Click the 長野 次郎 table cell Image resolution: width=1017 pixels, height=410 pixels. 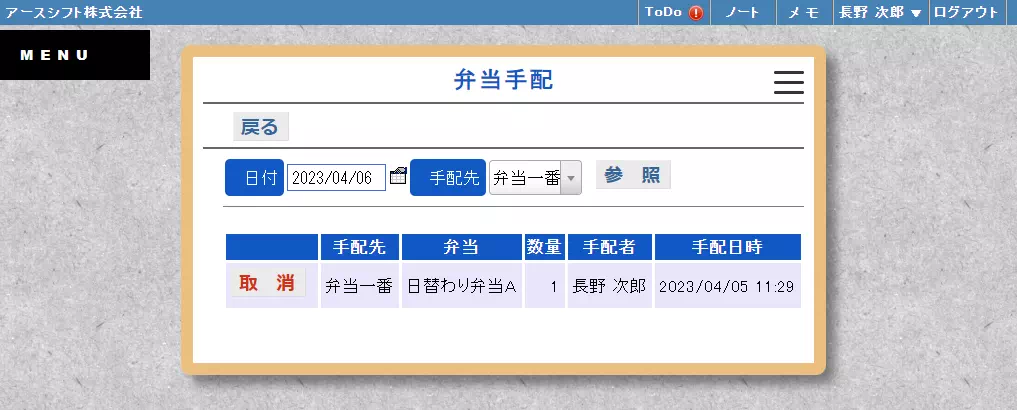610,285
